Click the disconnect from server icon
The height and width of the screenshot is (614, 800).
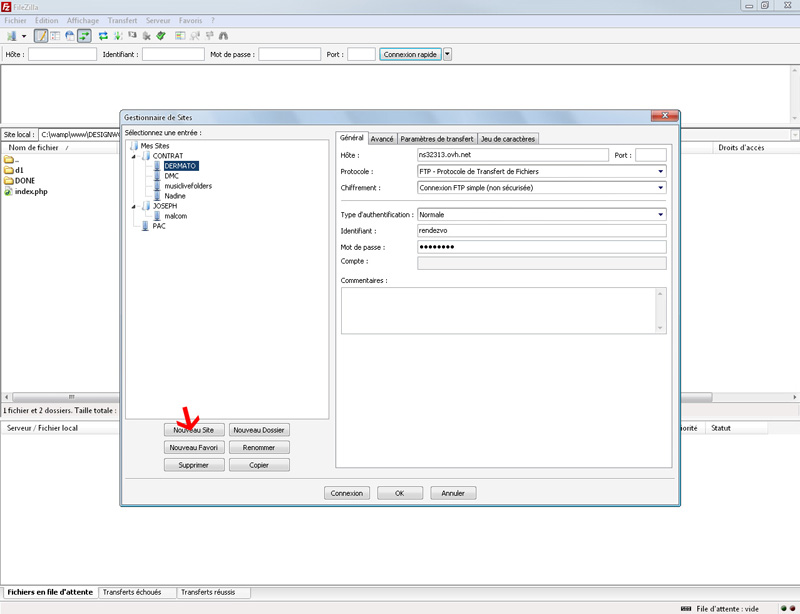pyautogui.click(x=147, y=36)
